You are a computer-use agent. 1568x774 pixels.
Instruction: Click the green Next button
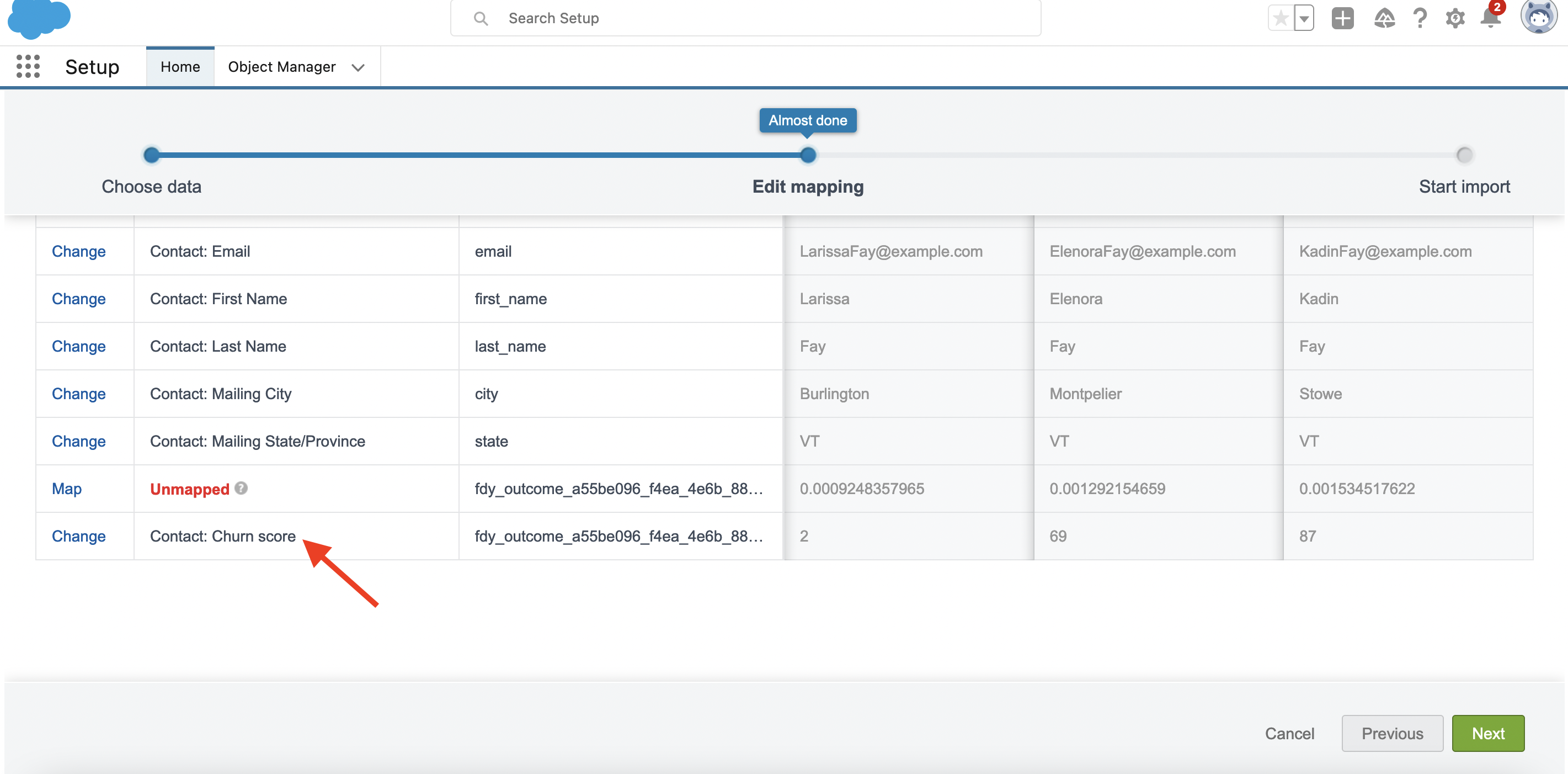click(1487, 733)
